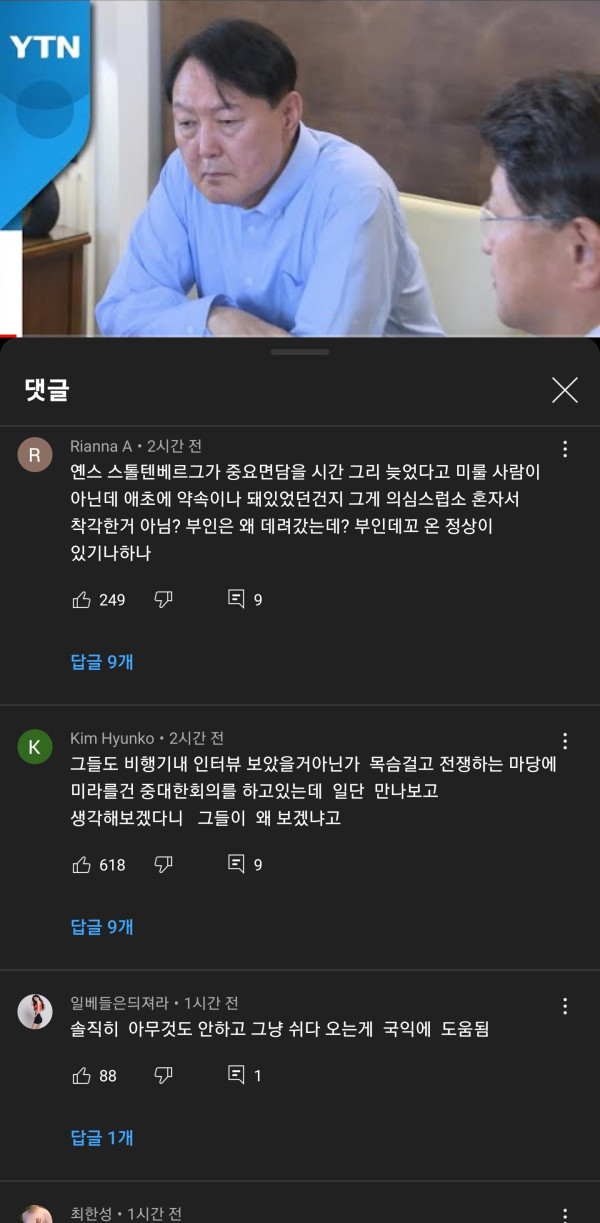This screenshot has width=600, height=1223.
Task: Like Rianna A's comment
Action: [x=82, y=600]
